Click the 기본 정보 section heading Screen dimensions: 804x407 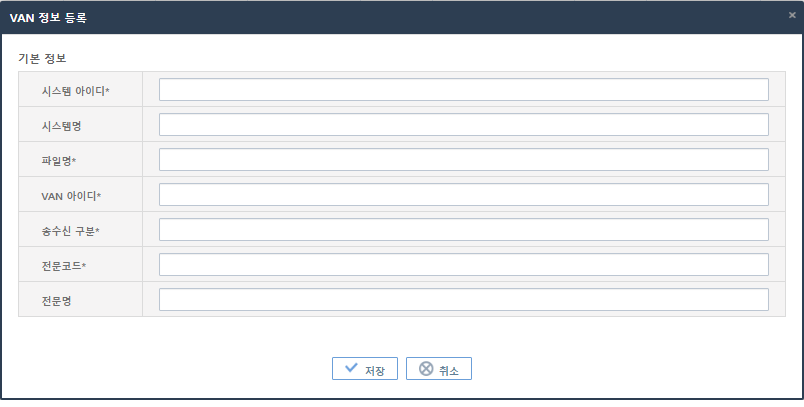tap(42, 58)
